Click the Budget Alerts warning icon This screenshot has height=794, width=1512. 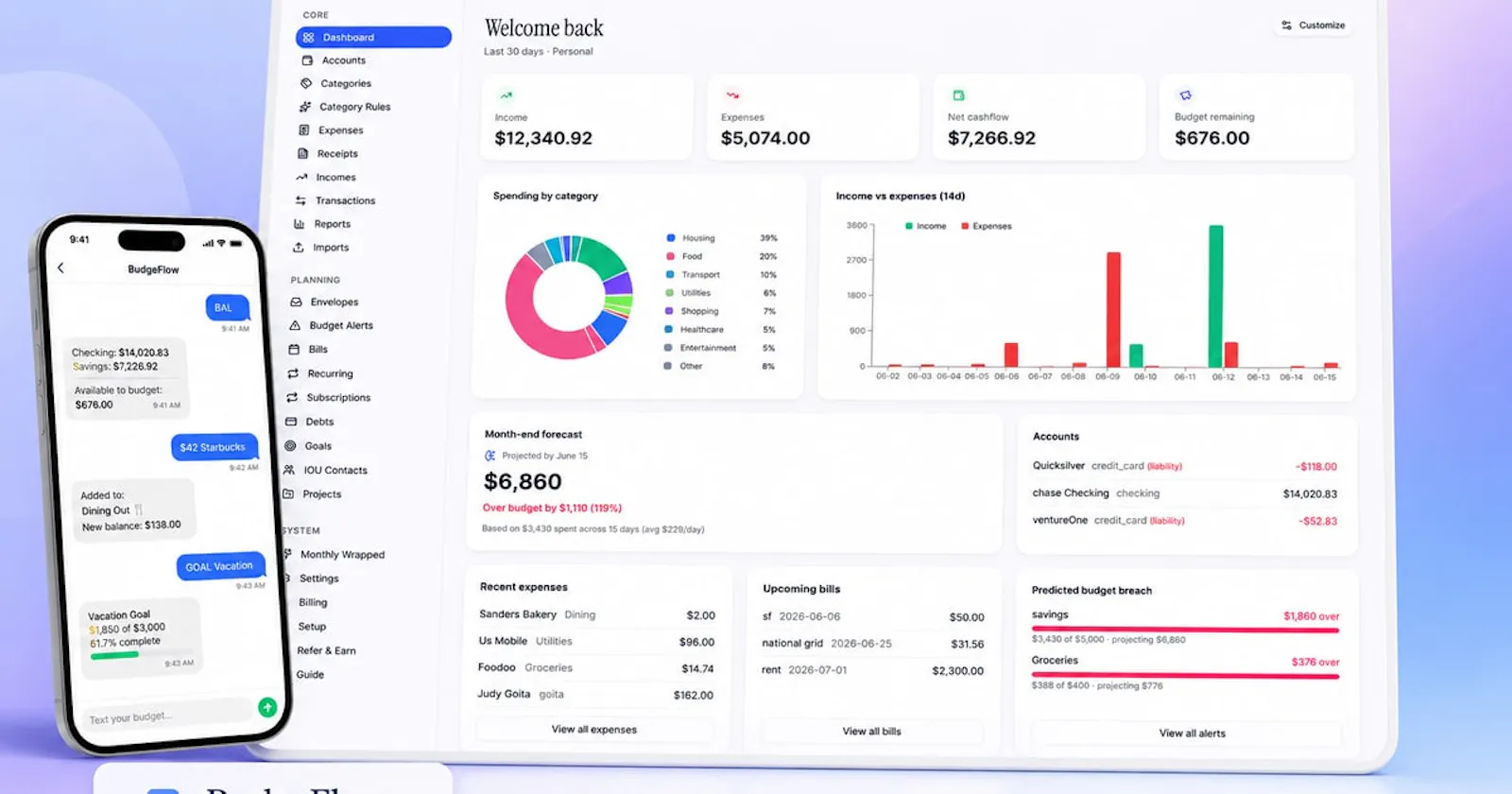pos(295,325)
